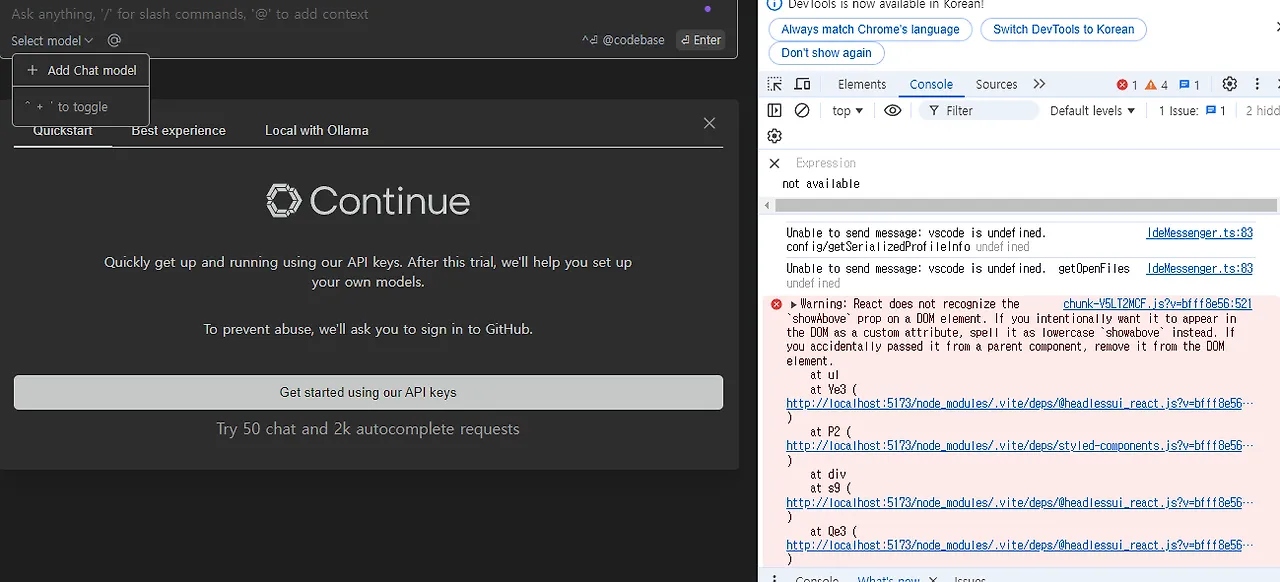Image resolution: width=1280 pixels, height=582 pixels.
Task: Open console settings gear below the toolbar
Action: coord(775,136)
